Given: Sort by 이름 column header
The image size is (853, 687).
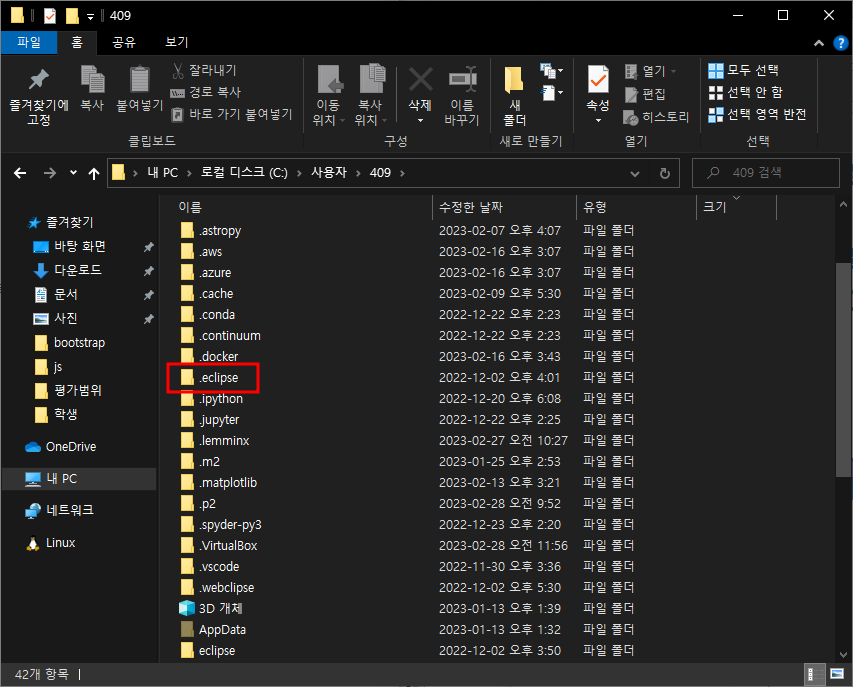Looking at the screenshot, I should [190, 207].
